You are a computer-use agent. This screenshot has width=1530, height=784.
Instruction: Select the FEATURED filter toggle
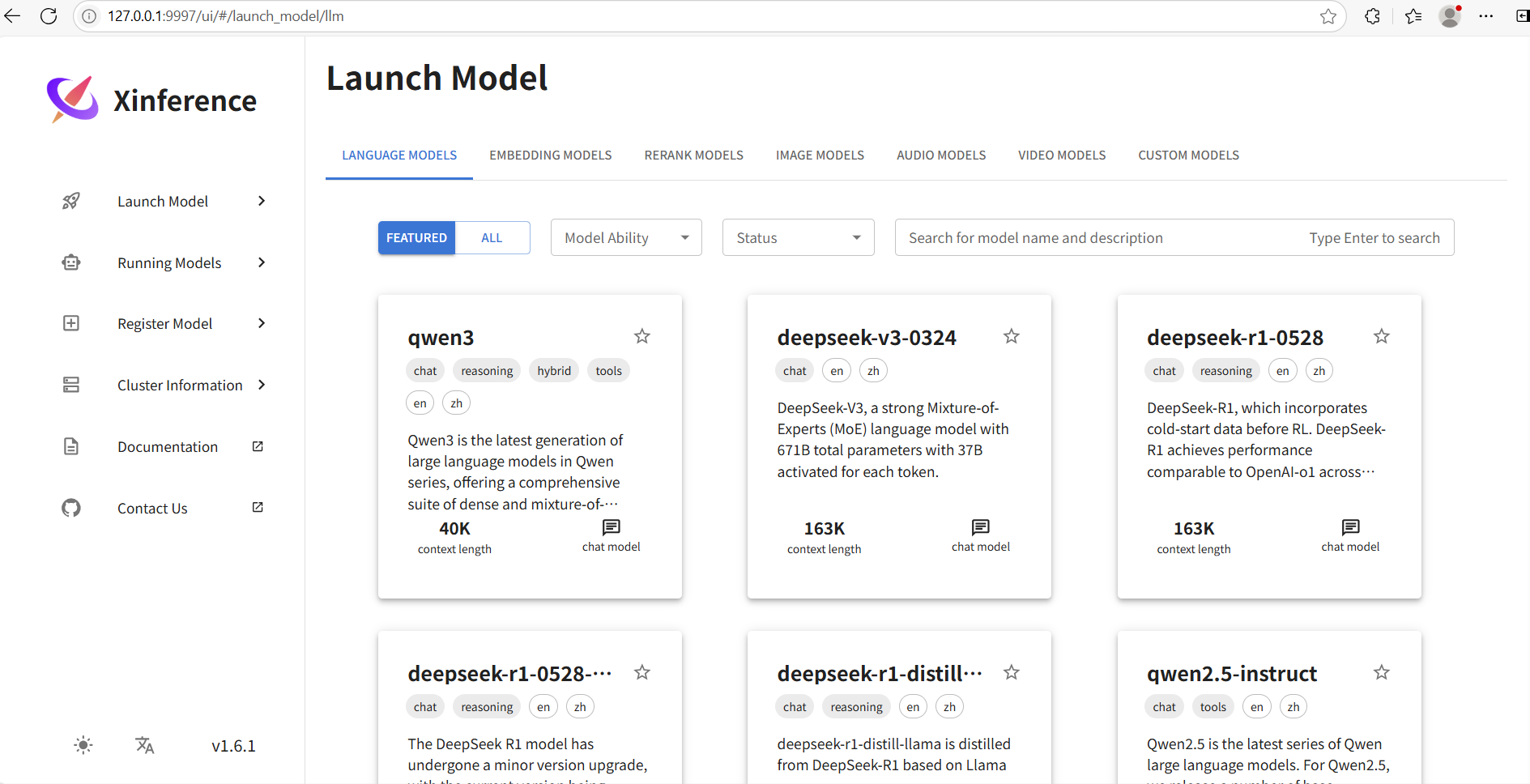click(x=416, y=238)
